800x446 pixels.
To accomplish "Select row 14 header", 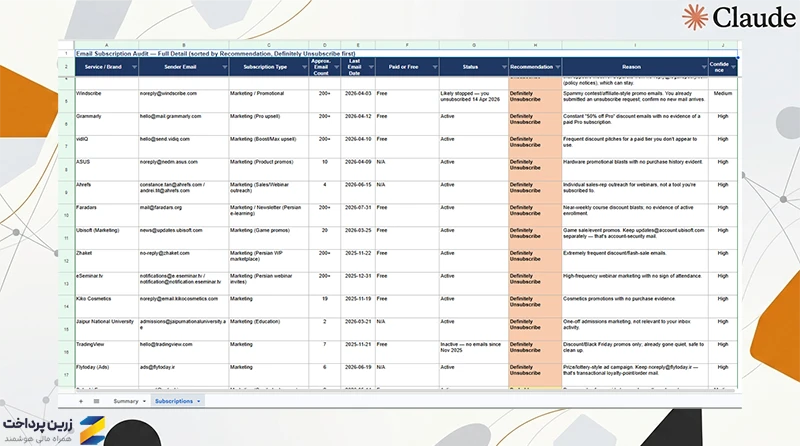I will (66, 307).
